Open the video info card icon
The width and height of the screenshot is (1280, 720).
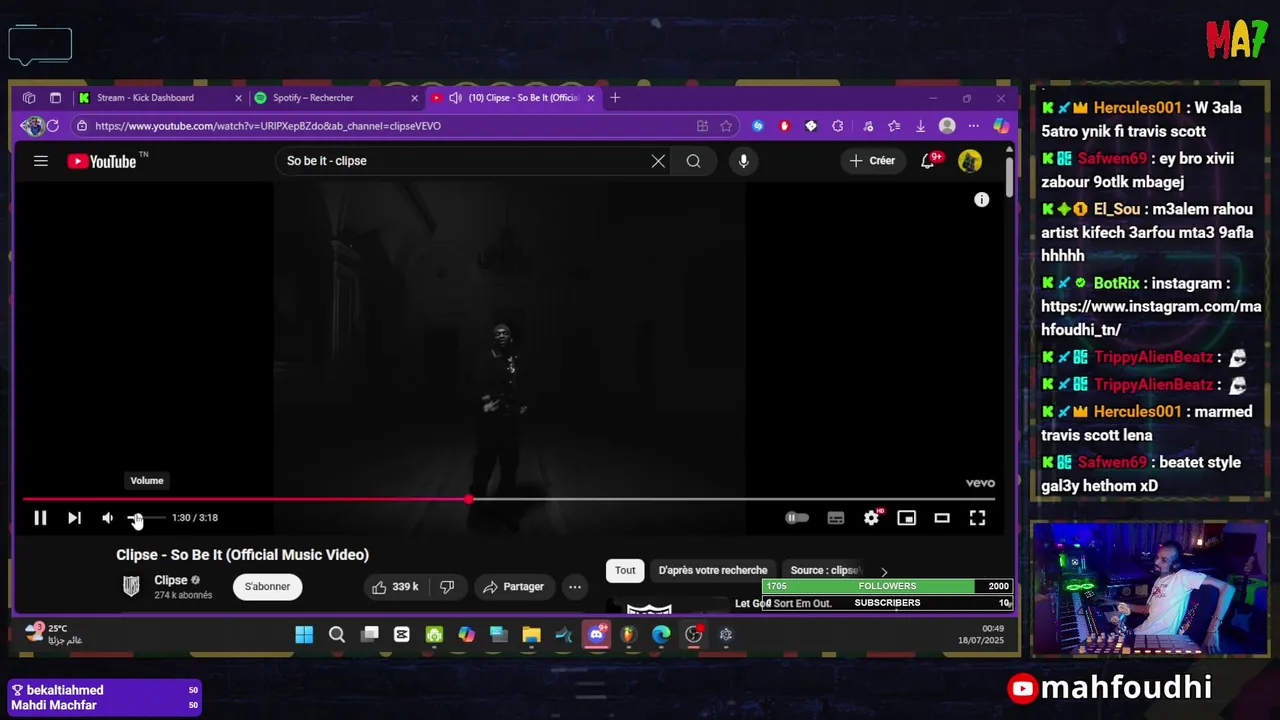pyautogui.click(x=982, y=200)
